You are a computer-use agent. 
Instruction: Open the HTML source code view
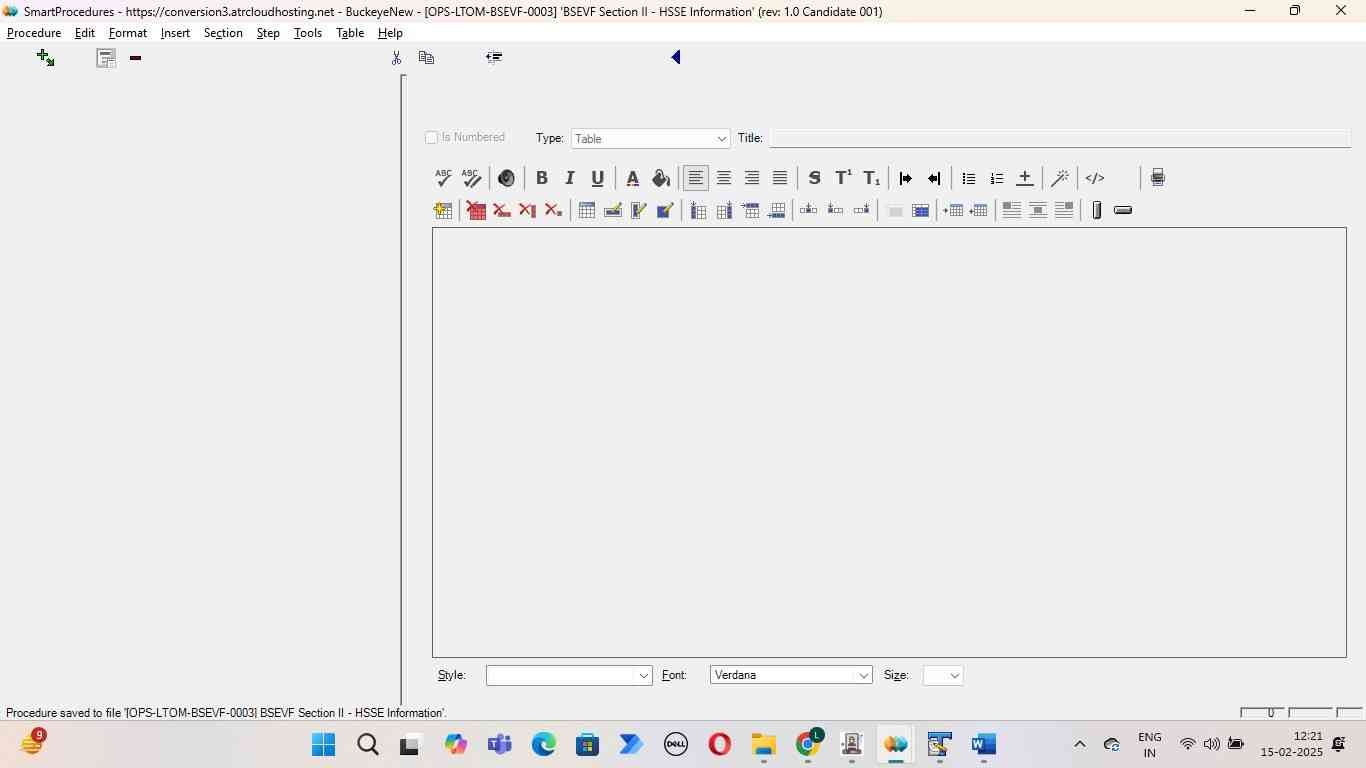point(1095,178)
